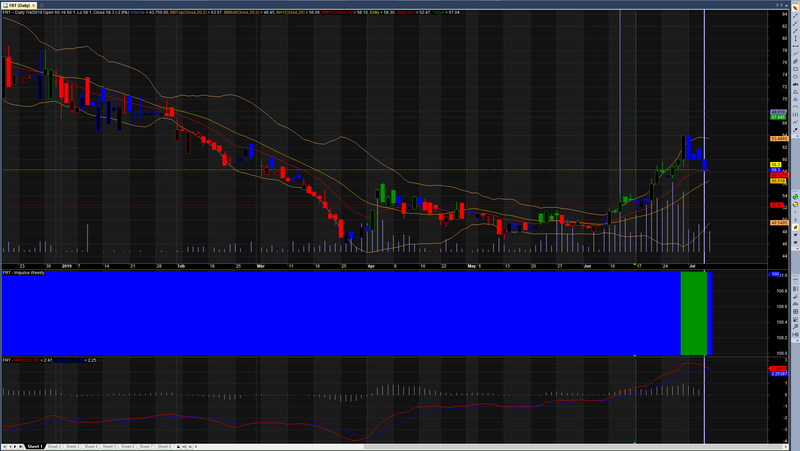The height and width of the screenshot is (451, 800).
Task: Select the trend line drawing tool
Action: (795, 16)
